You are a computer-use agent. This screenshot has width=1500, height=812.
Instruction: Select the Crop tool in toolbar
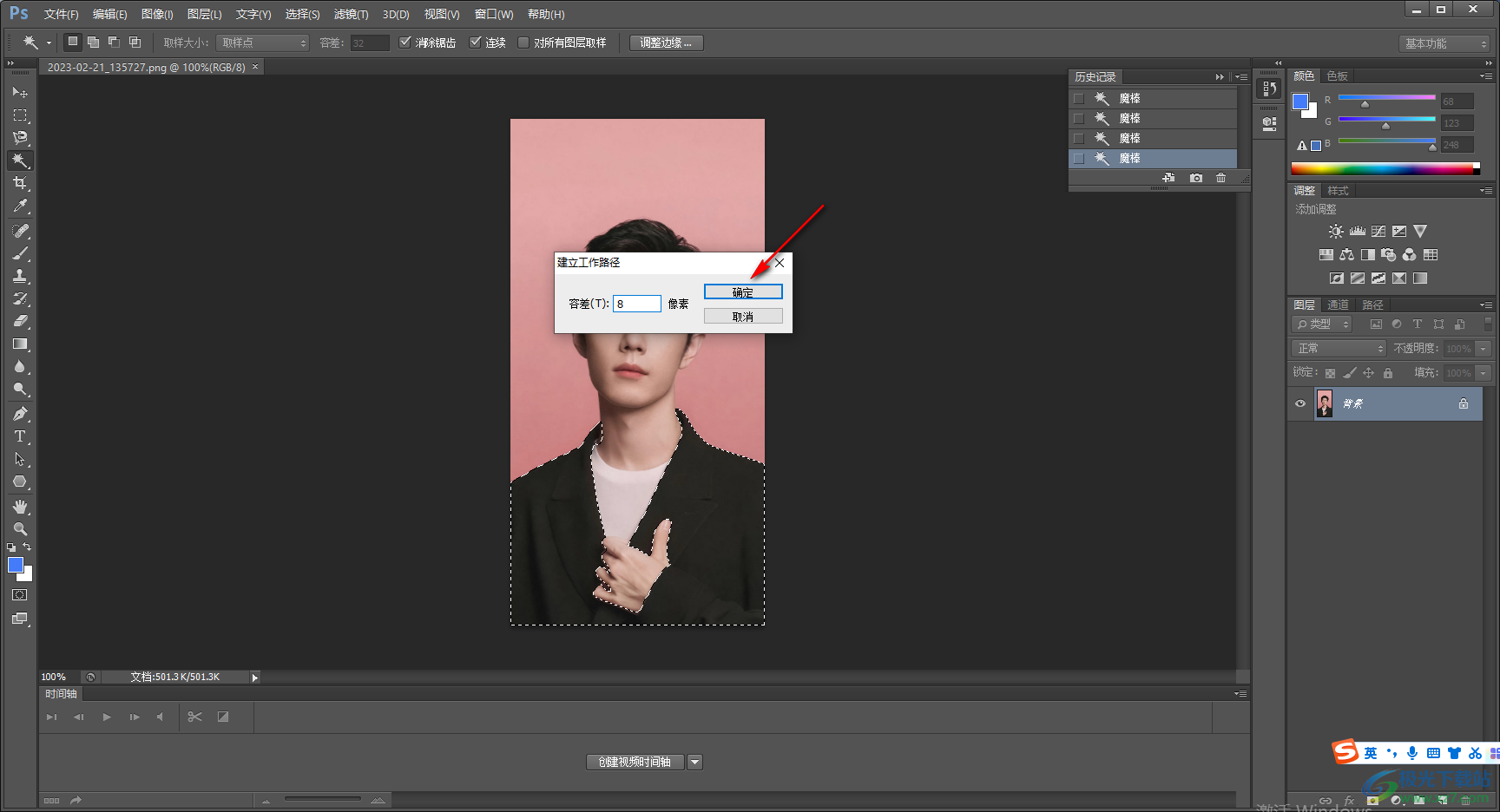pos(20,183)
